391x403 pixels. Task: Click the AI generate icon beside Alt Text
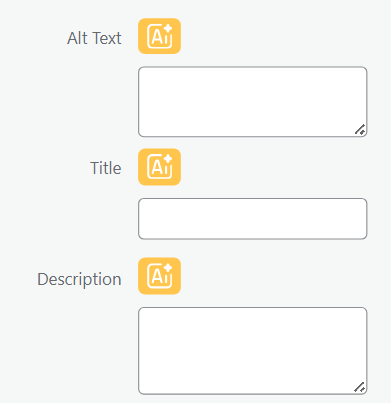point(159,36)
